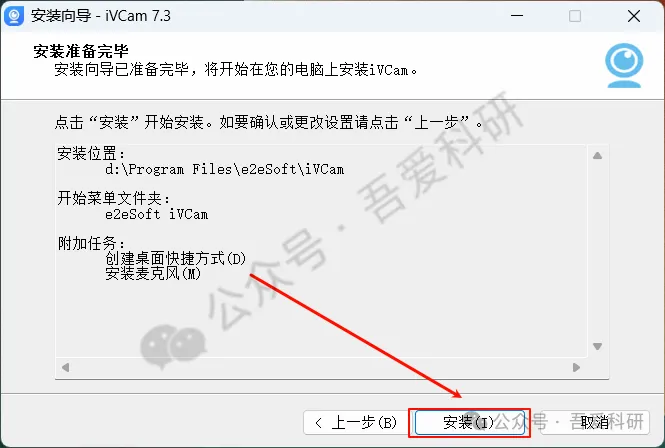
Task: Click the 创建桌面快捷方式(D) task line
Action: pyautogui.click(x=175, y=258)
